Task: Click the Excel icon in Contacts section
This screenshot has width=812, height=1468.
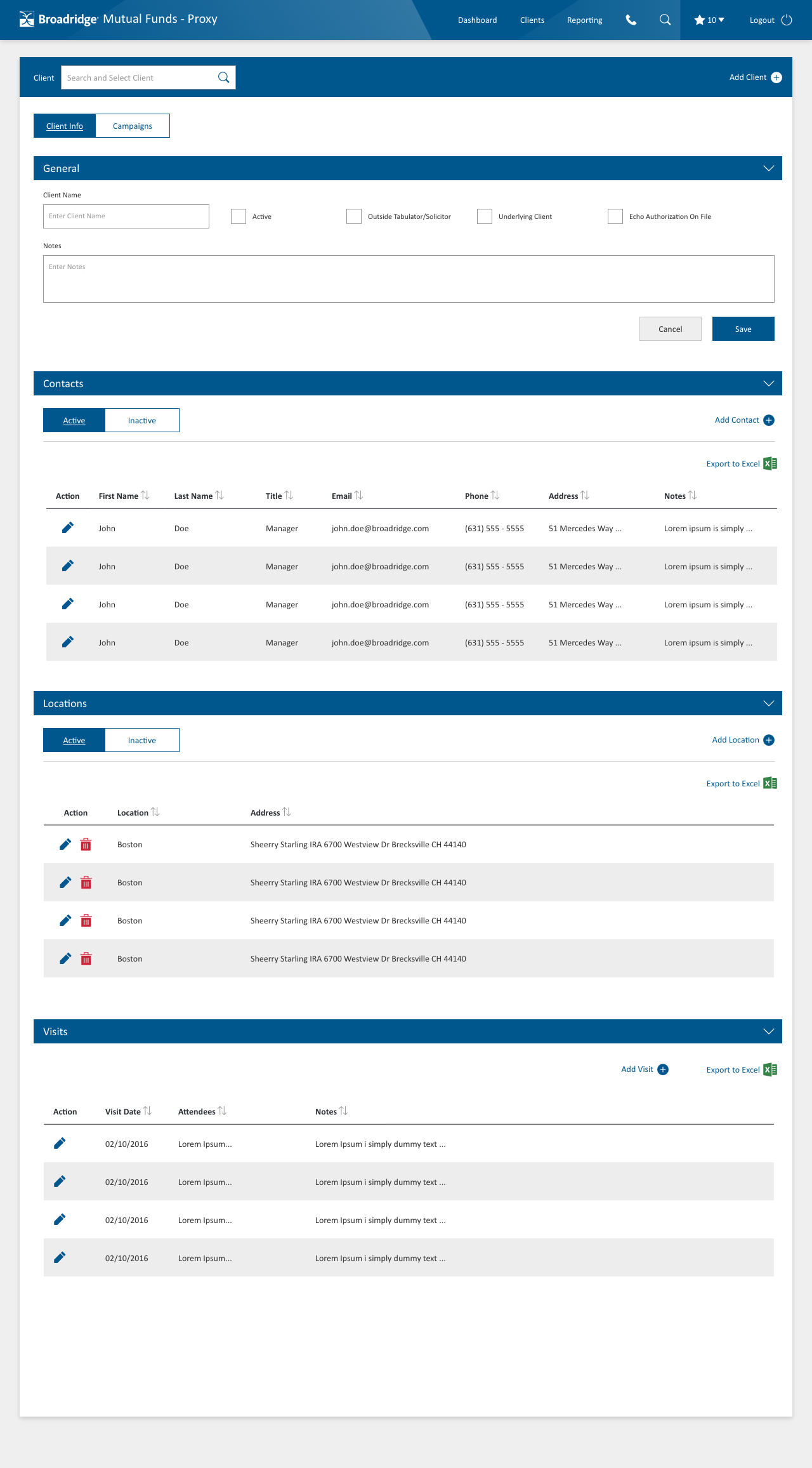Action: tap(770, 464)
